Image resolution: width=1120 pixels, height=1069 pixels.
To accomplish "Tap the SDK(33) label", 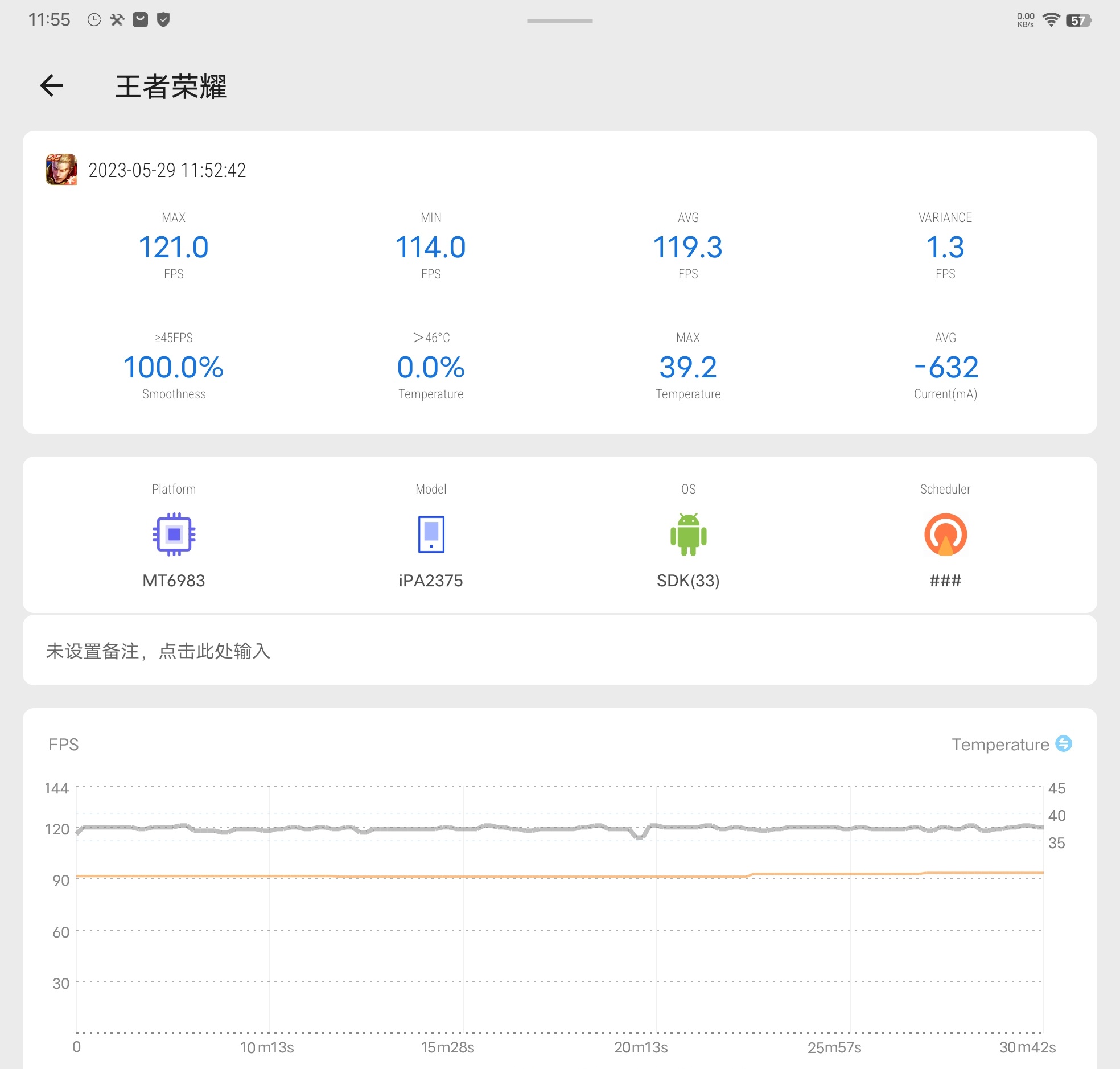I will [688, 581].
